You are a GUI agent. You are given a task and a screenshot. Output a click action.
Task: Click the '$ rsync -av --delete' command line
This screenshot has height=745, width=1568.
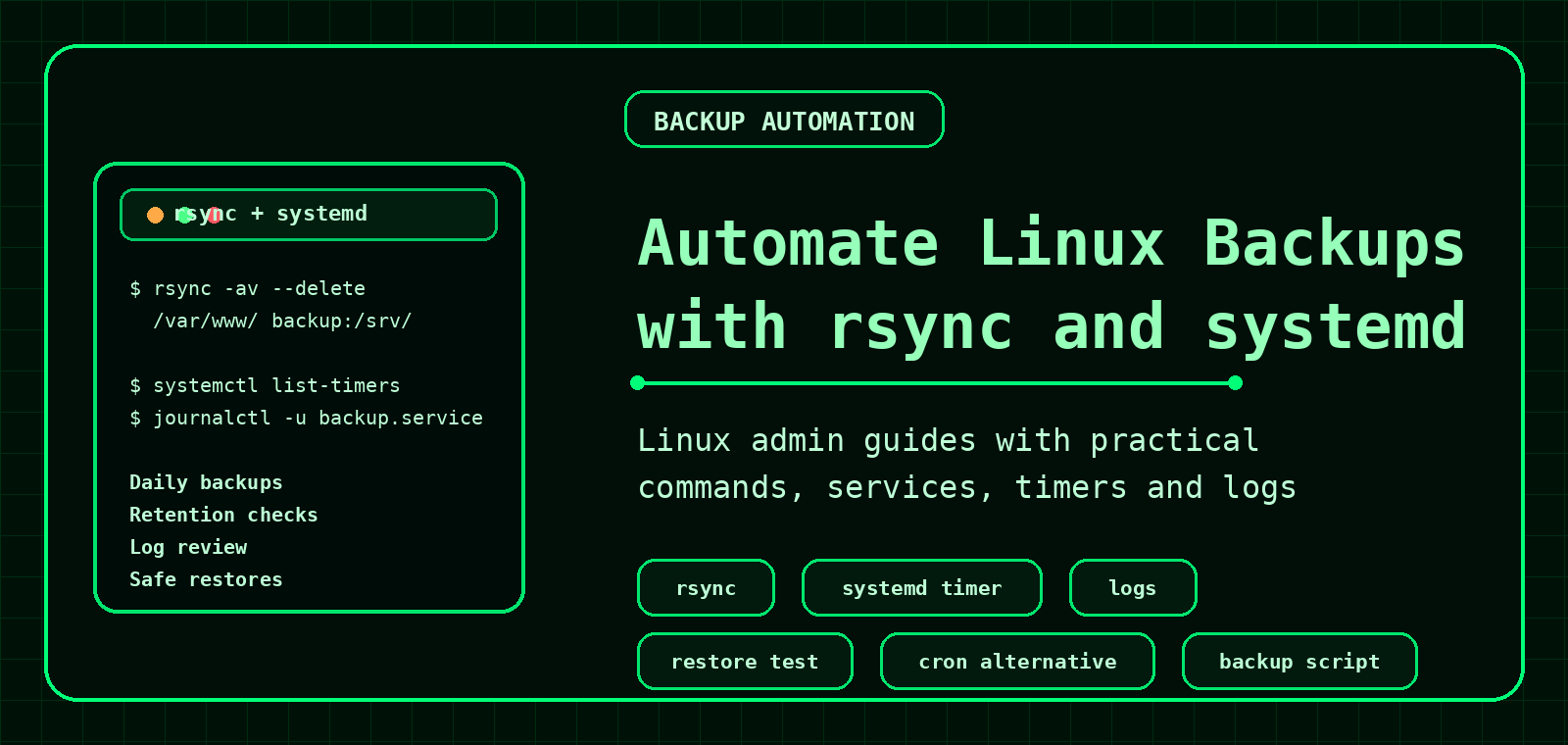click(248, 288)
